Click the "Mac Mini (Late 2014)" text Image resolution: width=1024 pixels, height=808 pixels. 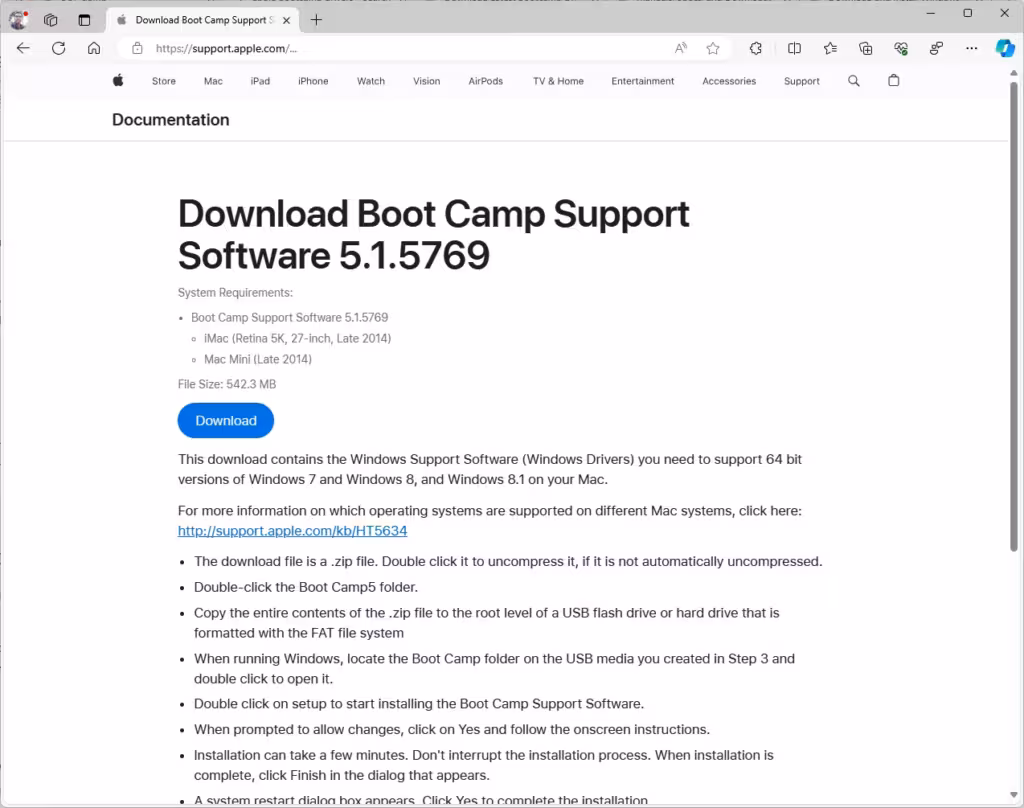pyautogui.click(x=258, y=359)
